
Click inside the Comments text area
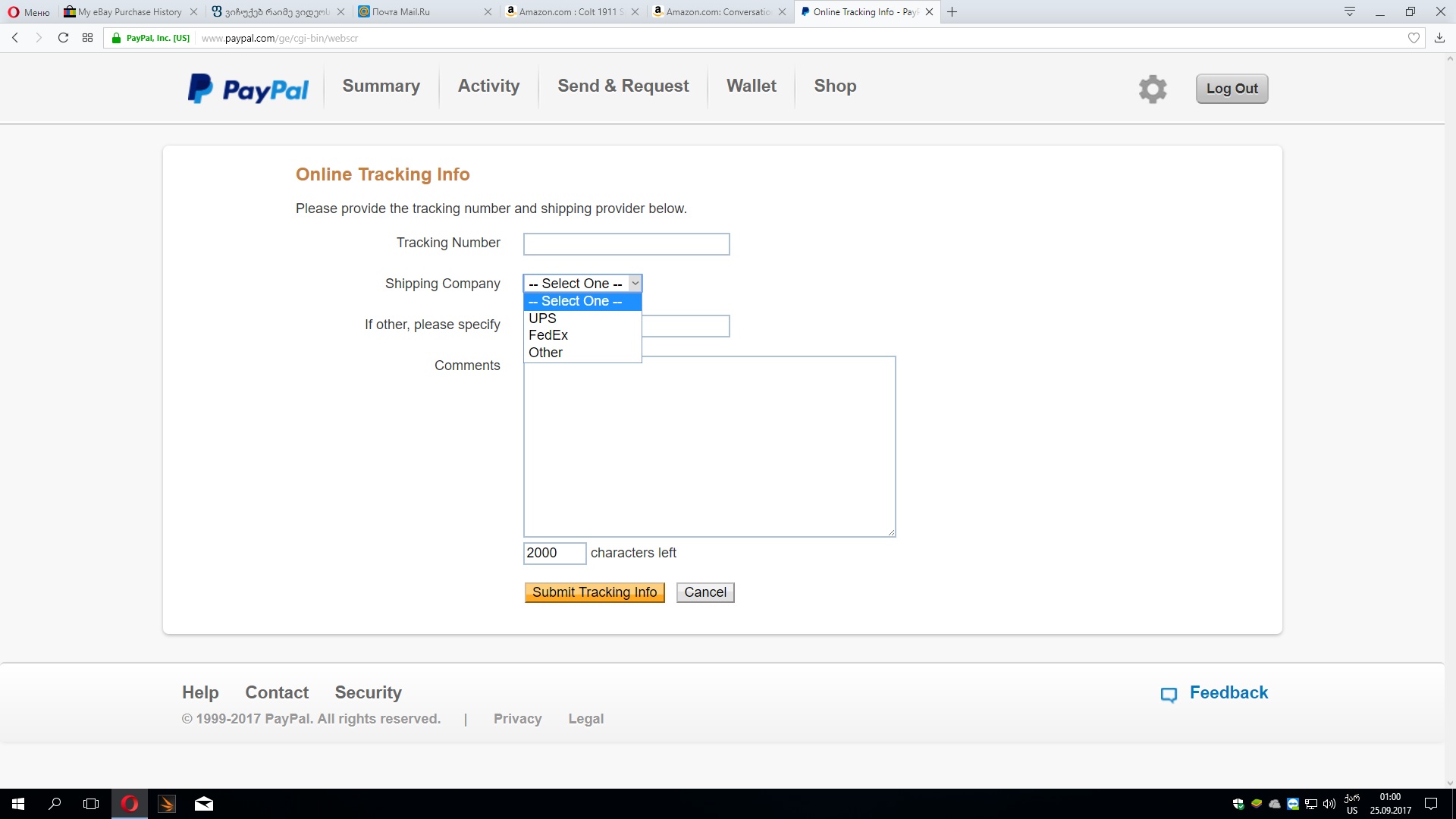click(x=709, y=447)
